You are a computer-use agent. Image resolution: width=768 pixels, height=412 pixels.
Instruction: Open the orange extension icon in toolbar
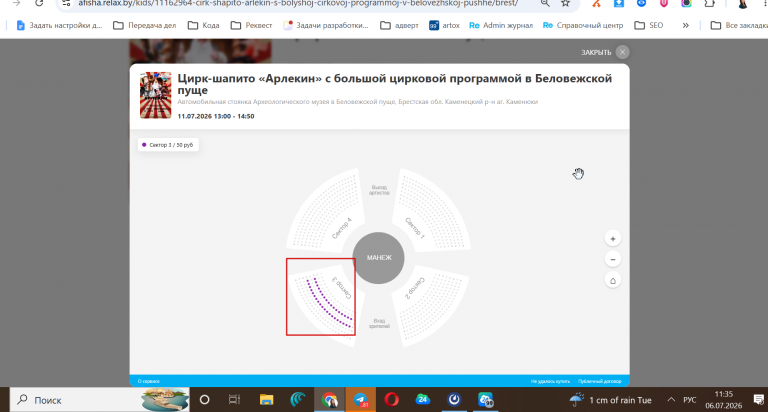pos(596,3)
